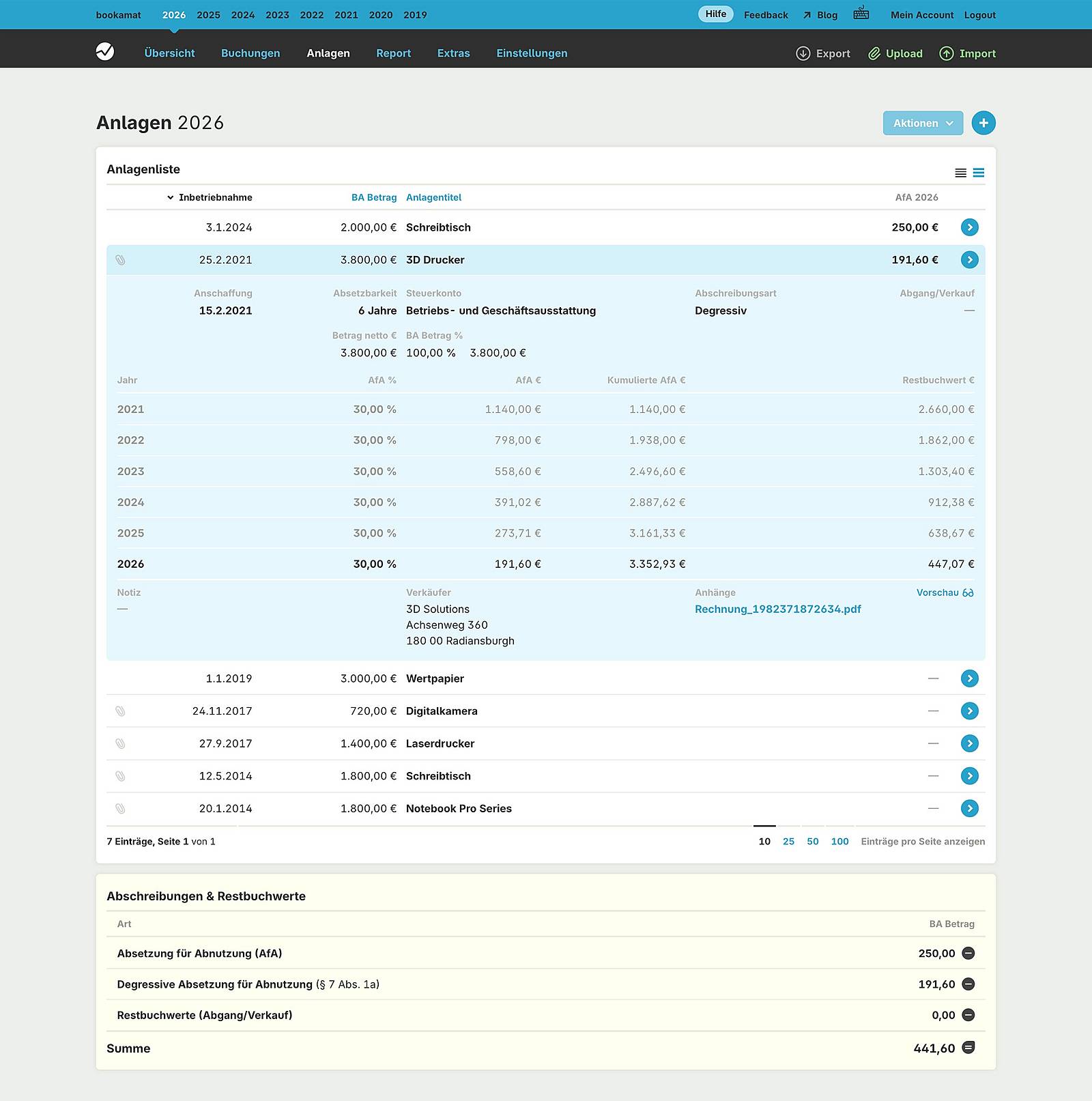
Task: Open the Buchungen navigation tab
Action: [250, 53]
